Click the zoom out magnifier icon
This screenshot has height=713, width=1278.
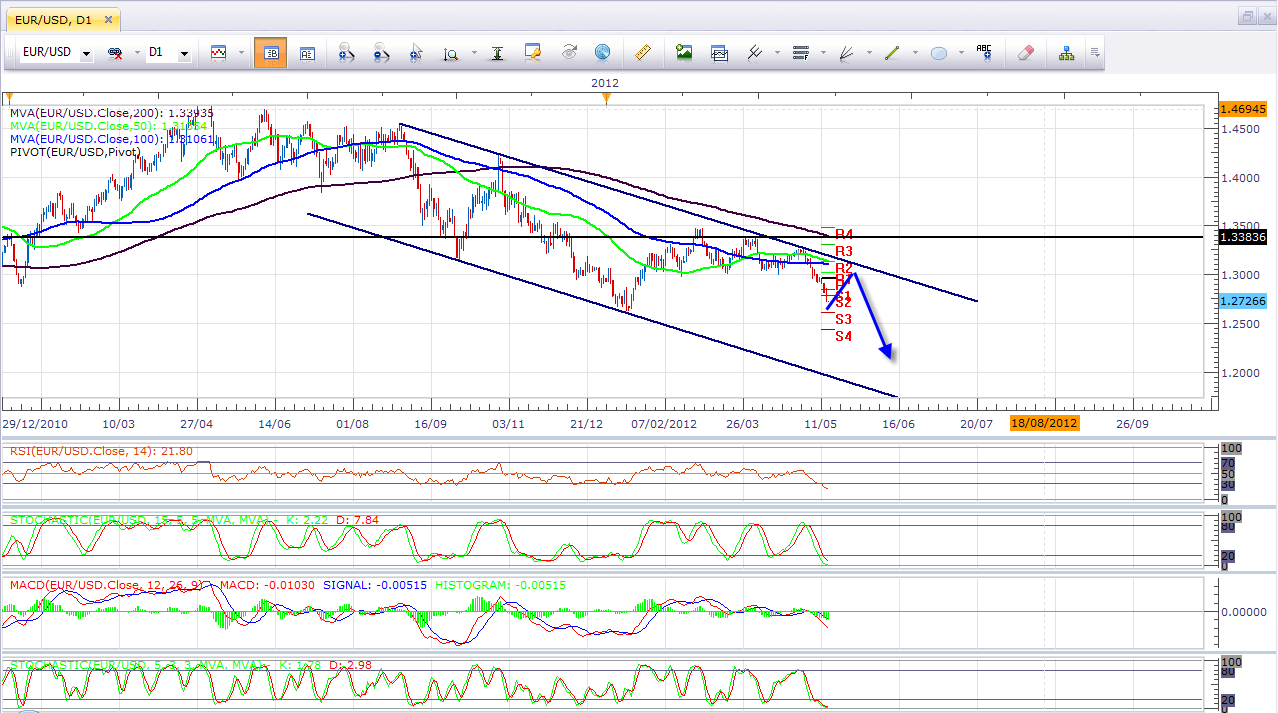coord(381,53)
